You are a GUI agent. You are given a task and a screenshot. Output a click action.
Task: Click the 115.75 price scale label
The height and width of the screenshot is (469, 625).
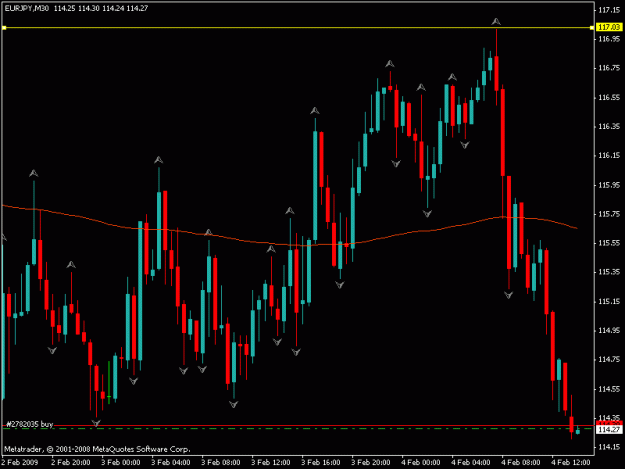coord(609,214)
